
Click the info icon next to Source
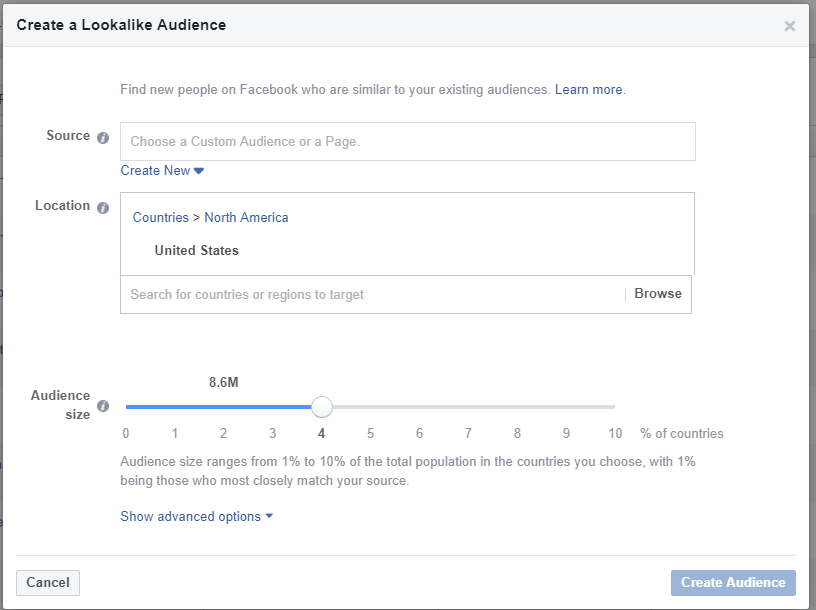pos(103,138)
